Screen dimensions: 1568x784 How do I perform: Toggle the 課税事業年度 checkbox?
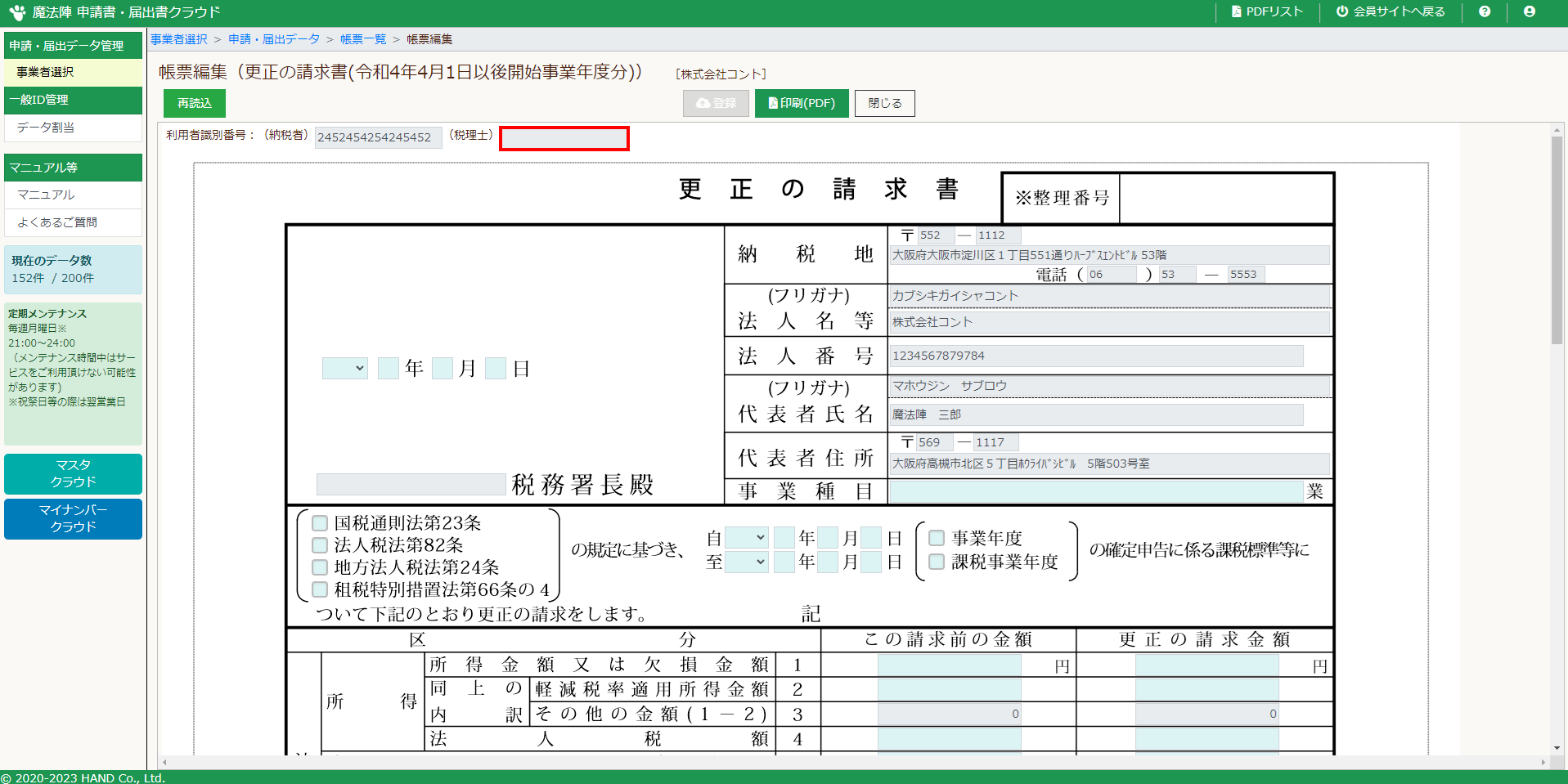[936, 562]
